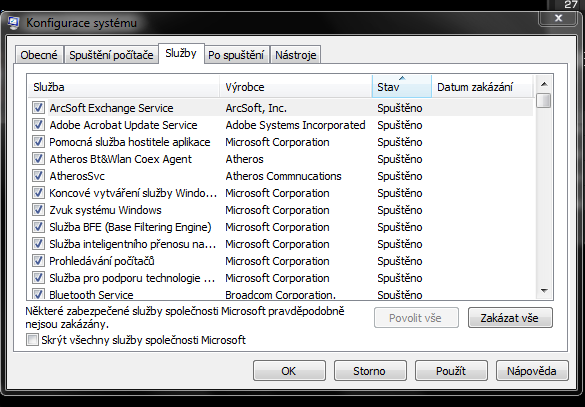Toggle Atheros Bt&Wlan Coex Agent checkbox
585x407 pixels.
tap(38, 159)
